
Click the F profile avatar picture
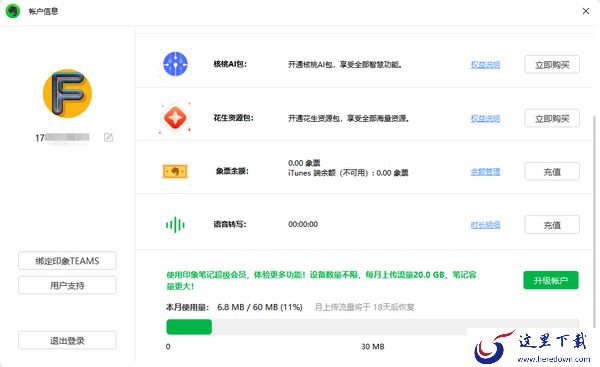[x=67, y=93]
